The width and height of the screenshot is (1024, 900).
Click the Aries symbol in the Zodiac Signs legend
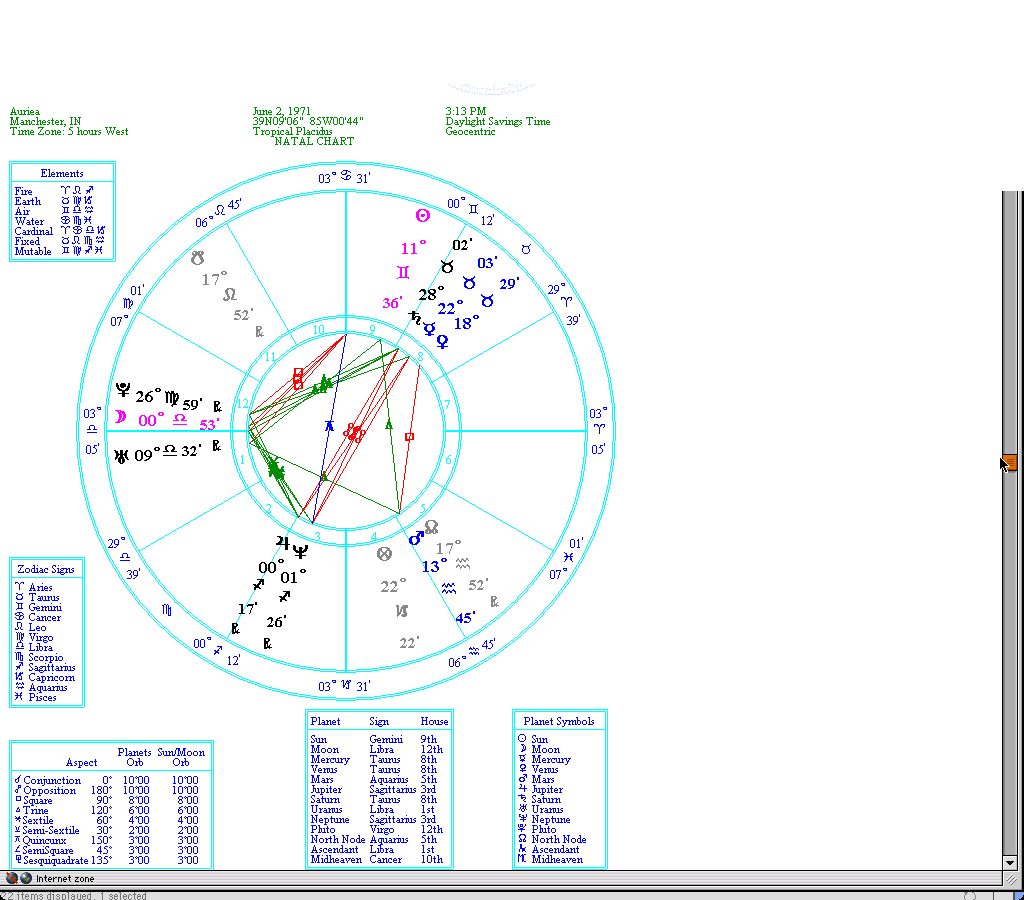point(20,587)
